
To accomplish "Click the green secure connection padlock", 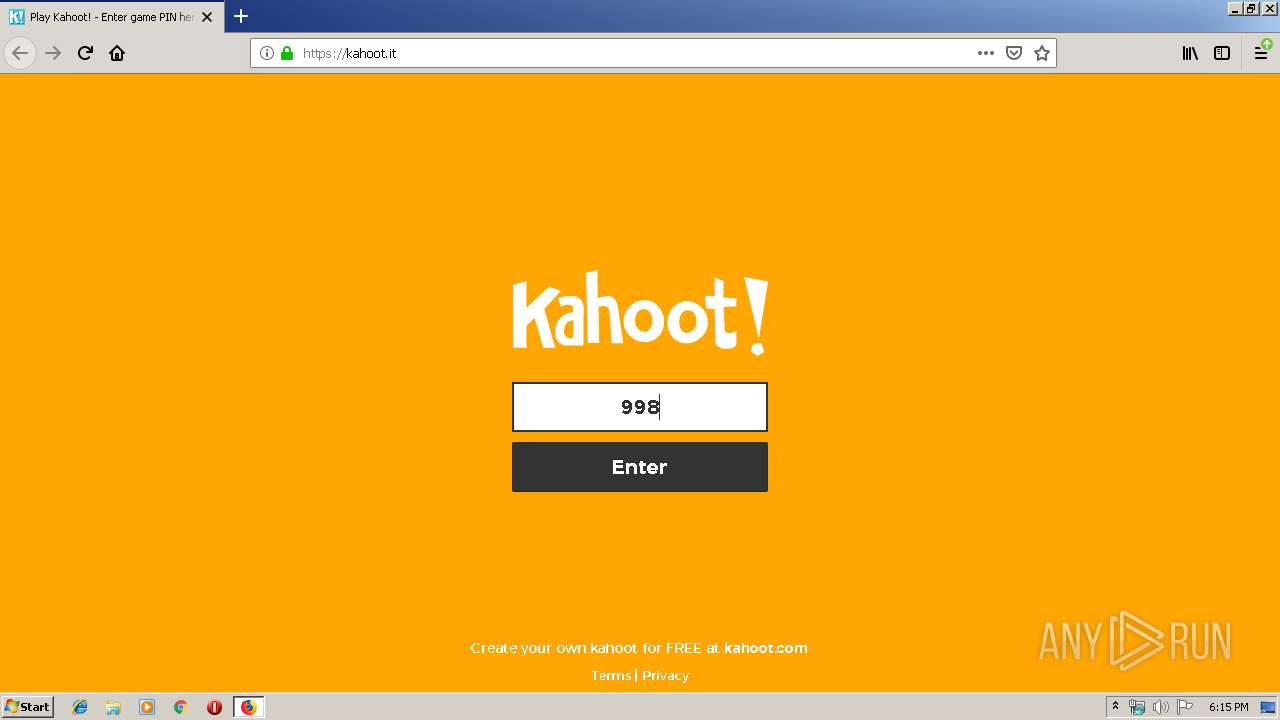I will coord(287,53).
